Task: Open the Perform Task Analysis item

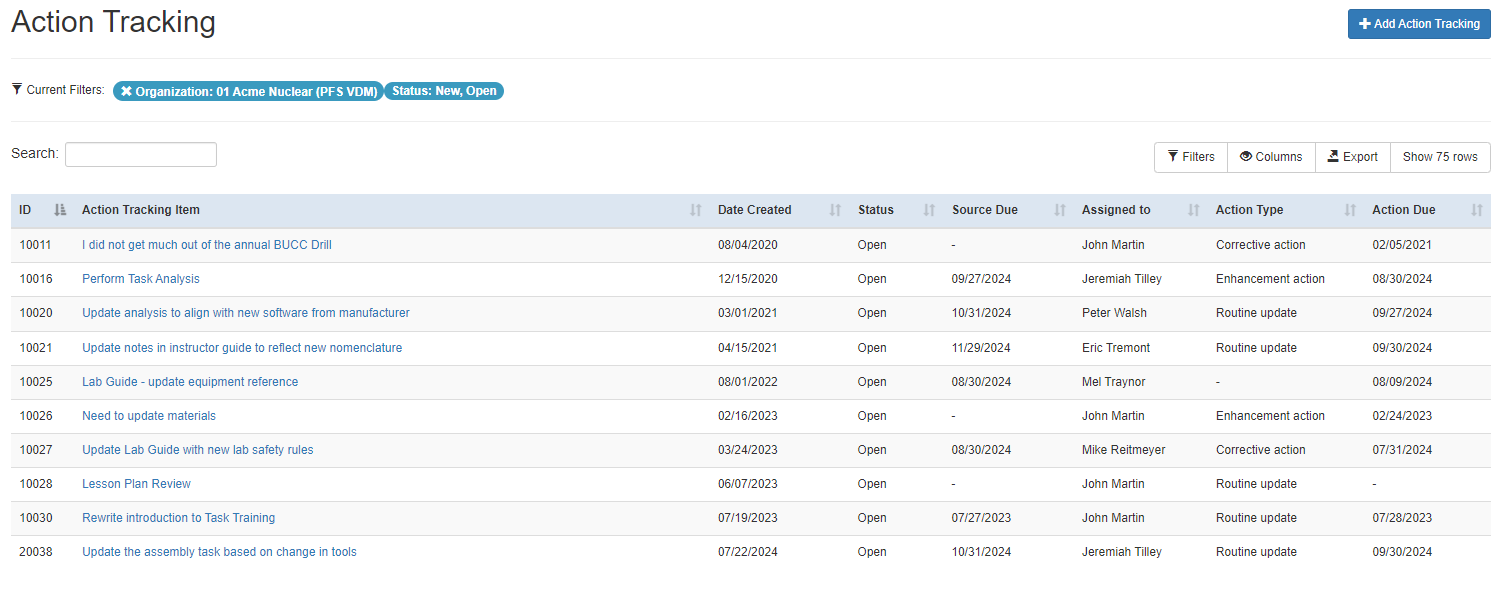Action: [x=141, y=279]
